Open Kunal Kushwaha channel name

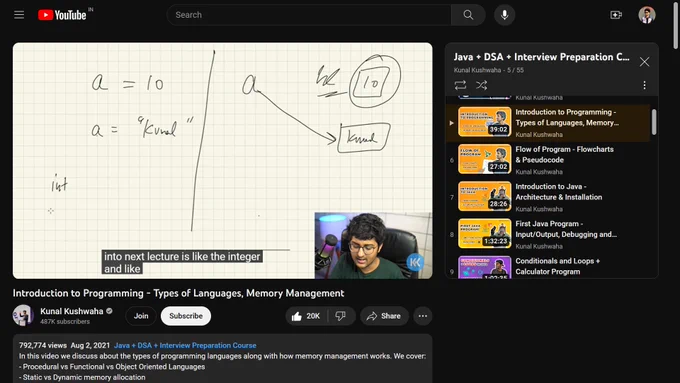point(72,311)
